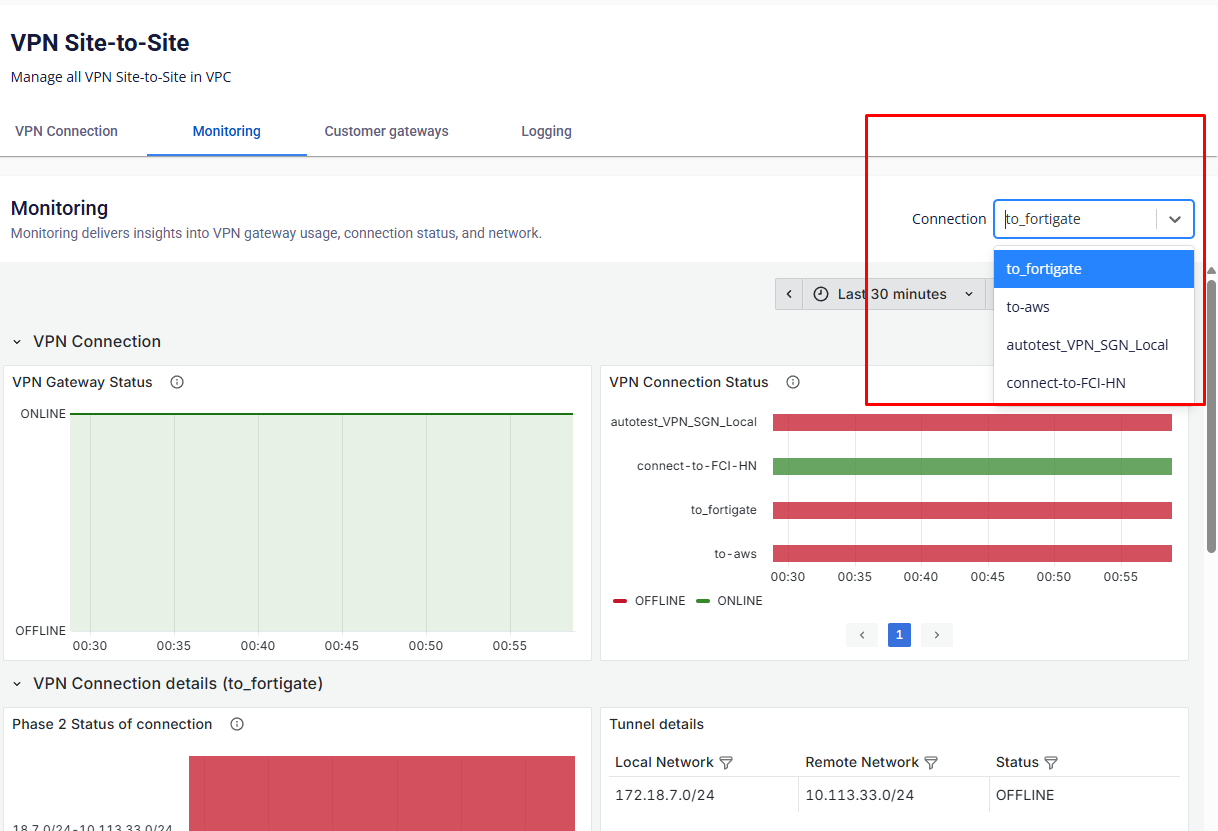Click info icon beside VPN Connection Status
Viewport: 1218px width, 831px height.
pyautogui.click(x=793, y=382)
